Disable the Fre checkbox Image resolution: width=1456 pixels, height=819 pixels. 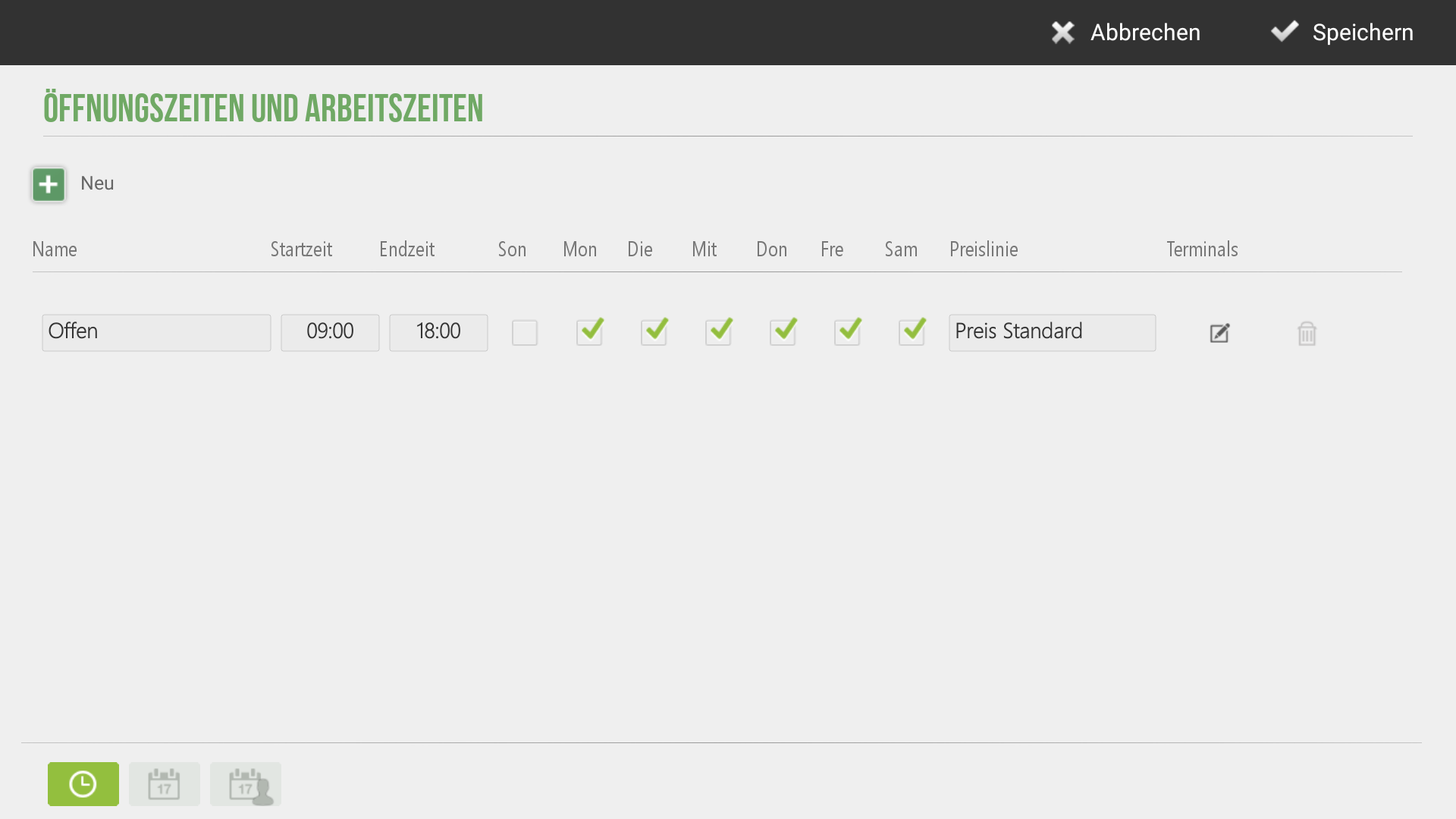point(847,333)
